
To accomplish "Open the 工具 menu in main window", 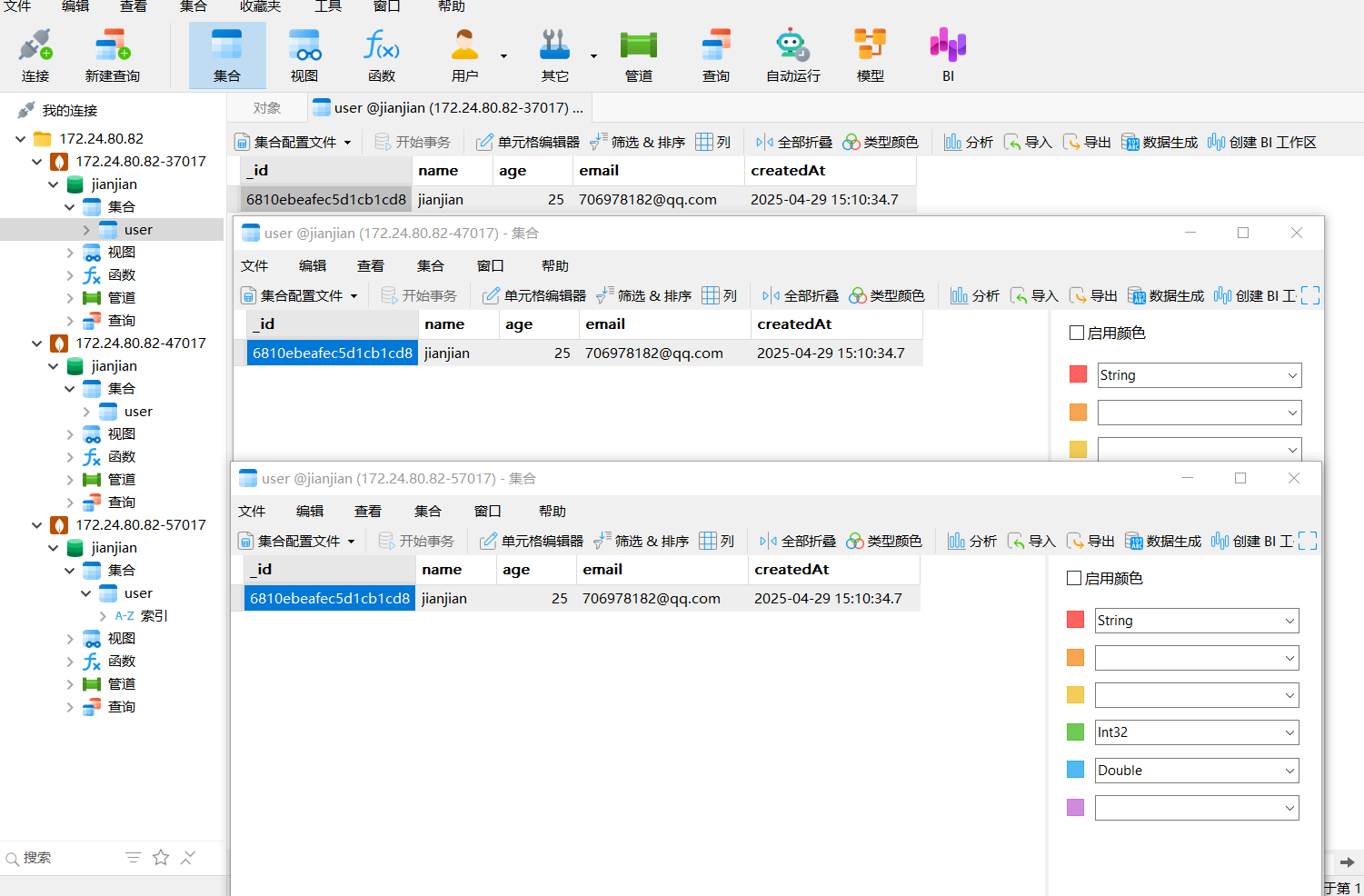I will (328, 6).
